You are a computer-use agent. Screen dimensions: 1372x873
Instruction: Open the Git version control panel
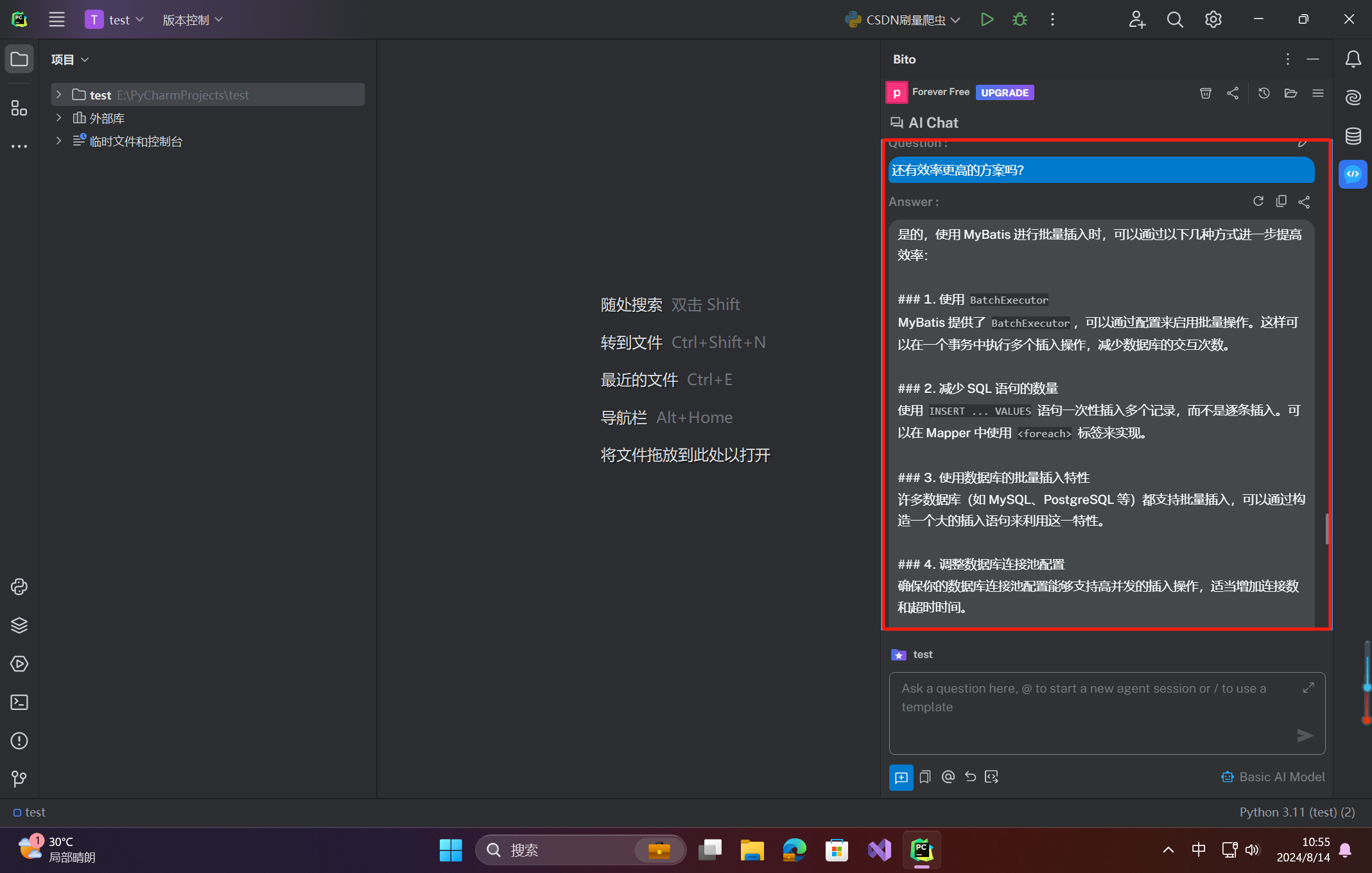19,779
